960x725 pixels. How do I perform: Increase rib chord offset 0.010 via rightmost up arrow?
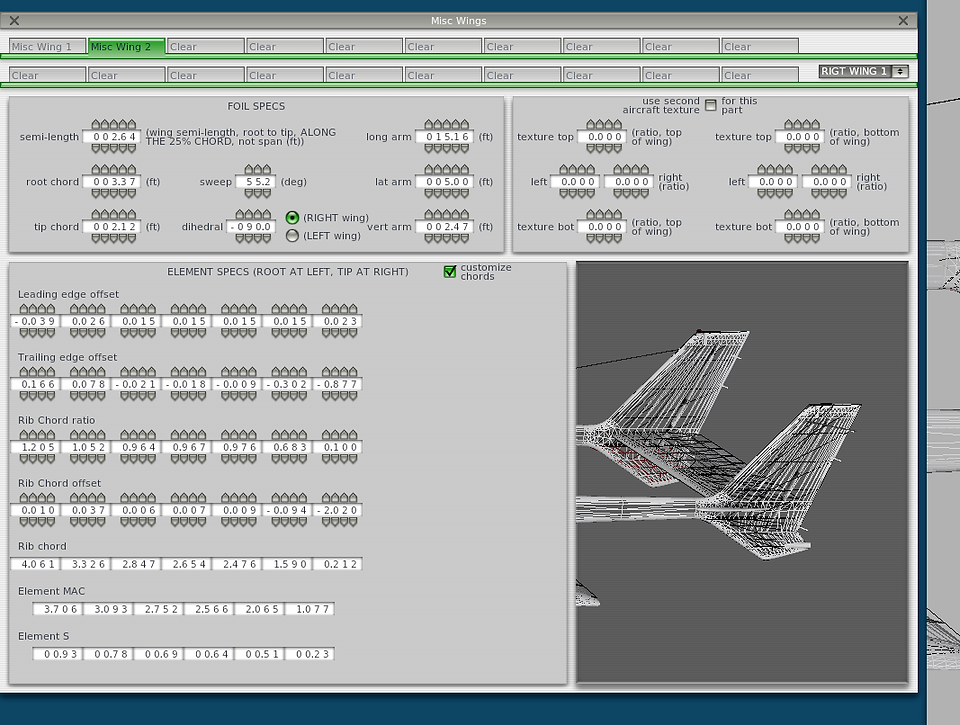50,498
